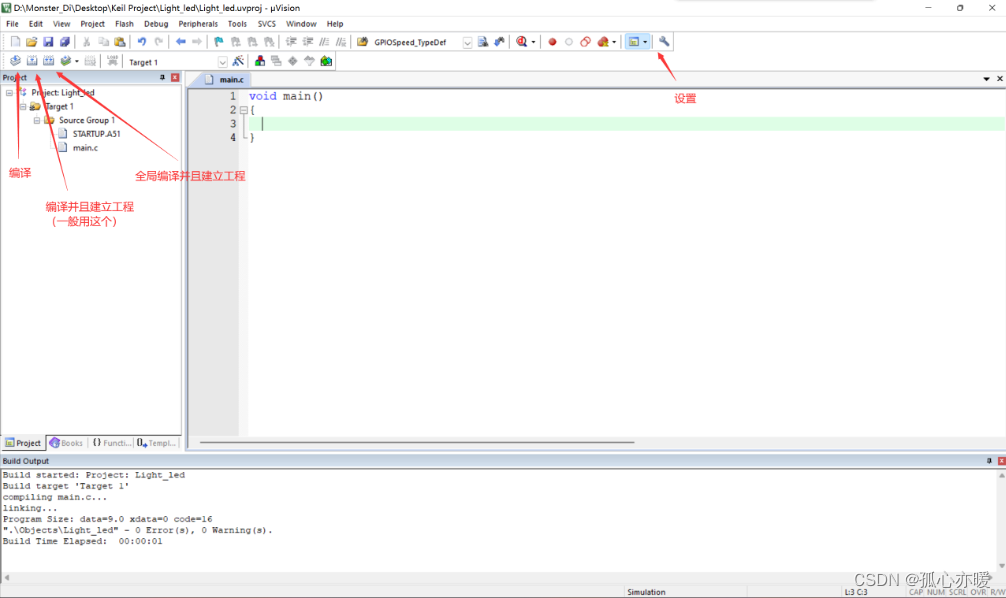This screenshot has height=598, width=1006.
Task: Open the File menu
Action: (12, 24)
